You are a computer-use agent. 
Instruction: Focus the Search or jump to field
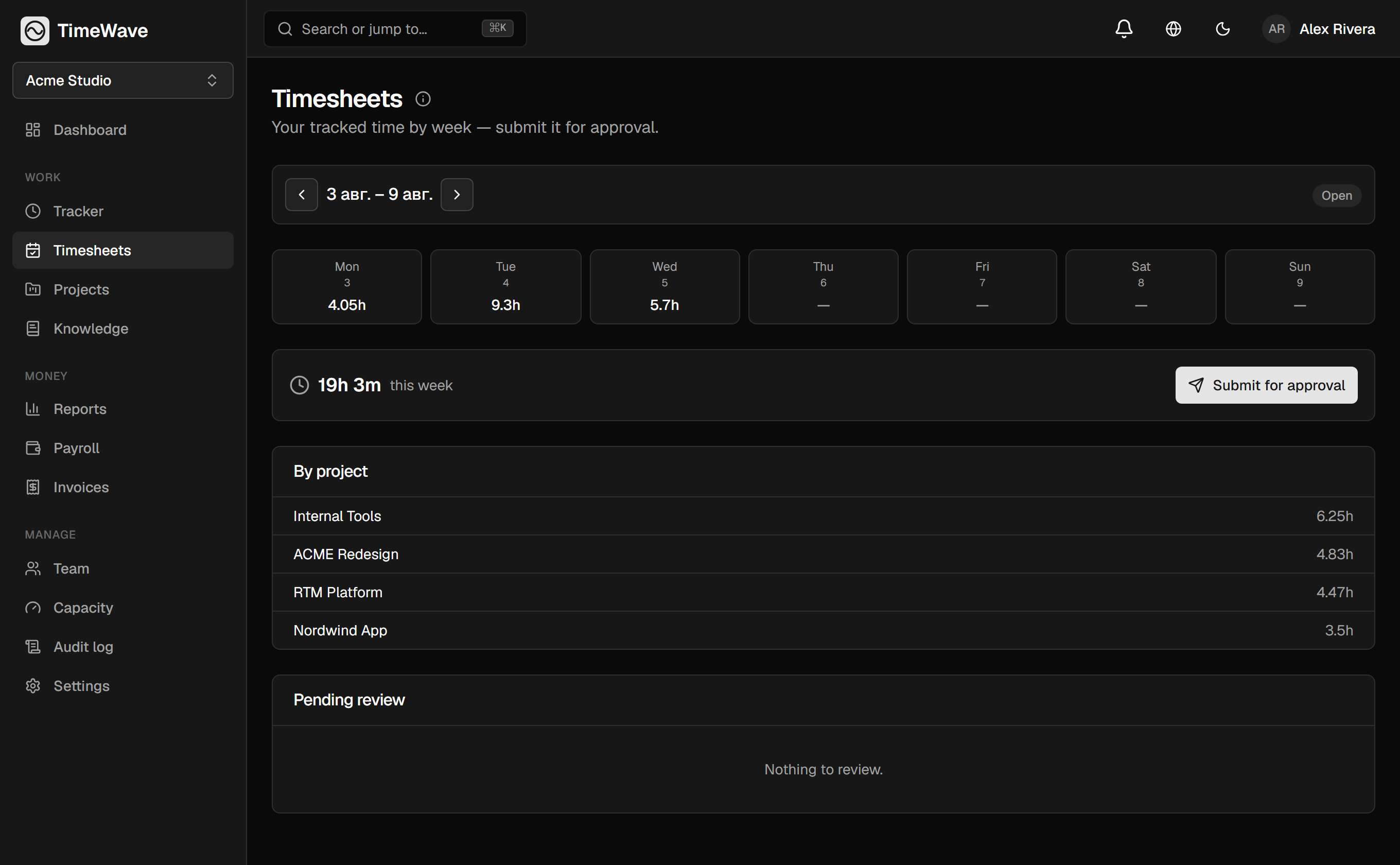(x=395, y=29)
